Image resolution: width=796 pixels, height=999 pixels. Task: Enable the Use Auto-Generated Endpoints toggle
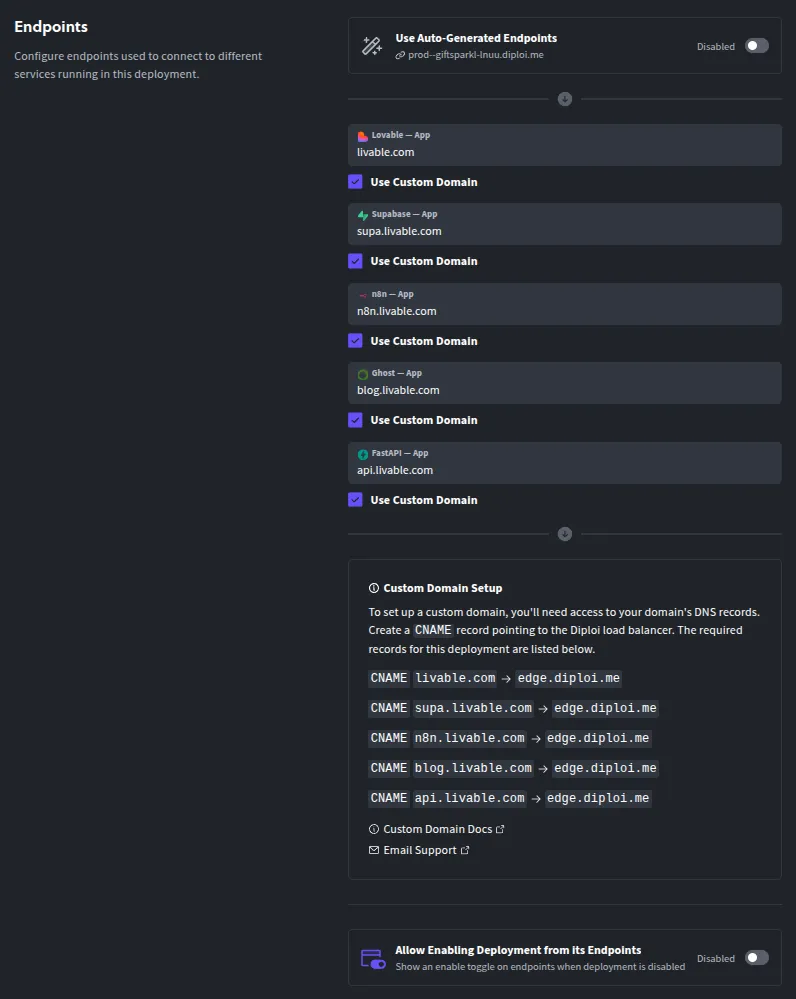(x=756, y=46)
